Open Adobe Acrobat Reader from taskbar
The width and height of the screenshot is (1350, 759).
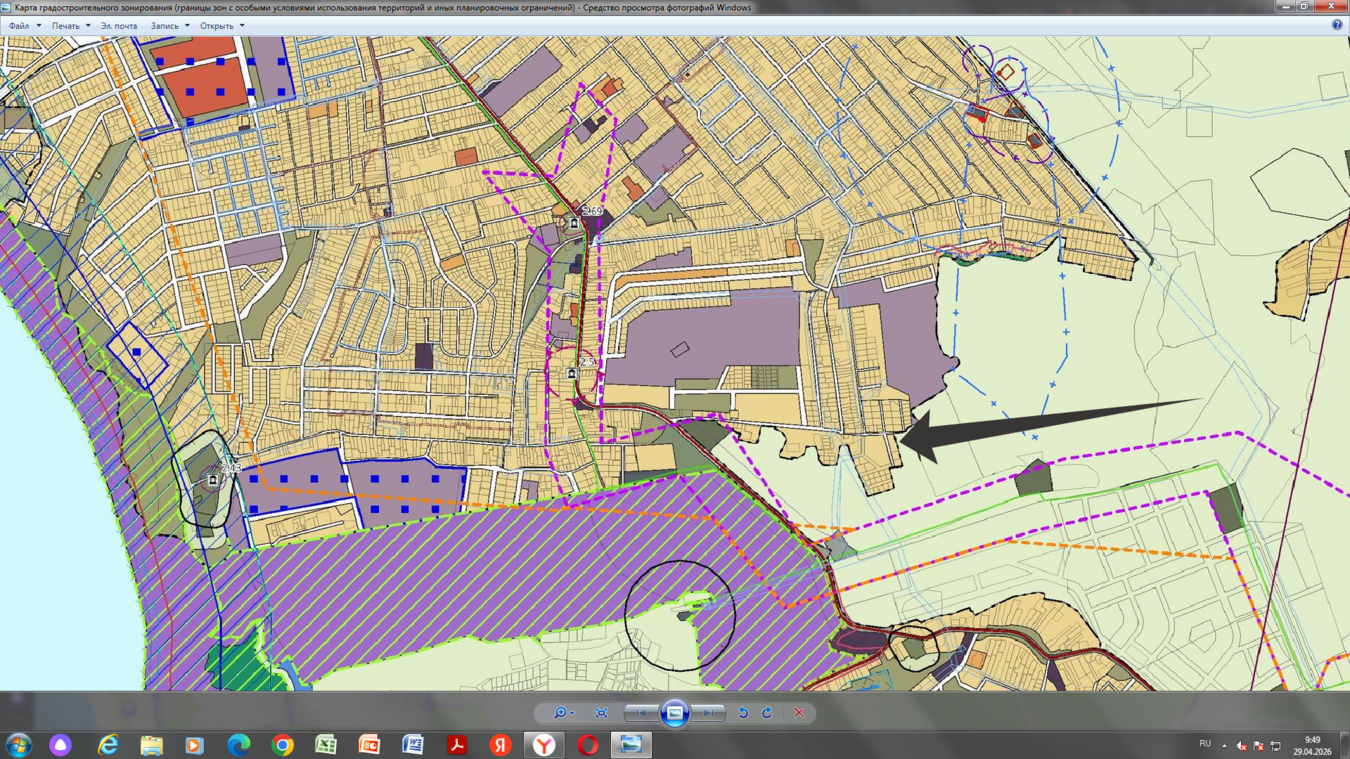coord(457,745)
